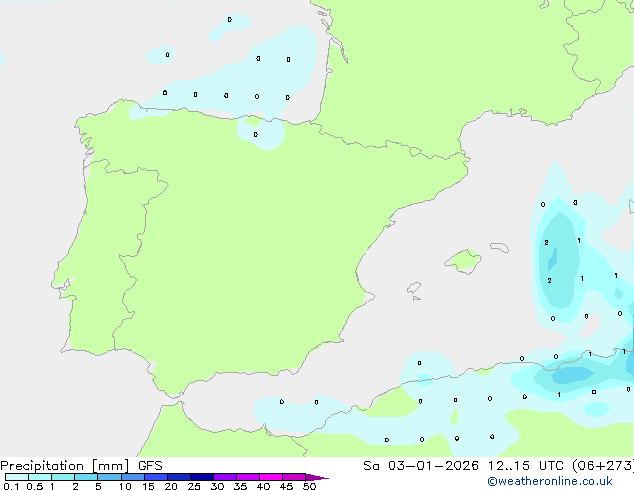Click the legend scale value '0.1'
This screenshot has width=634, height=490.
pyautogui.click(x=11, y=486)
